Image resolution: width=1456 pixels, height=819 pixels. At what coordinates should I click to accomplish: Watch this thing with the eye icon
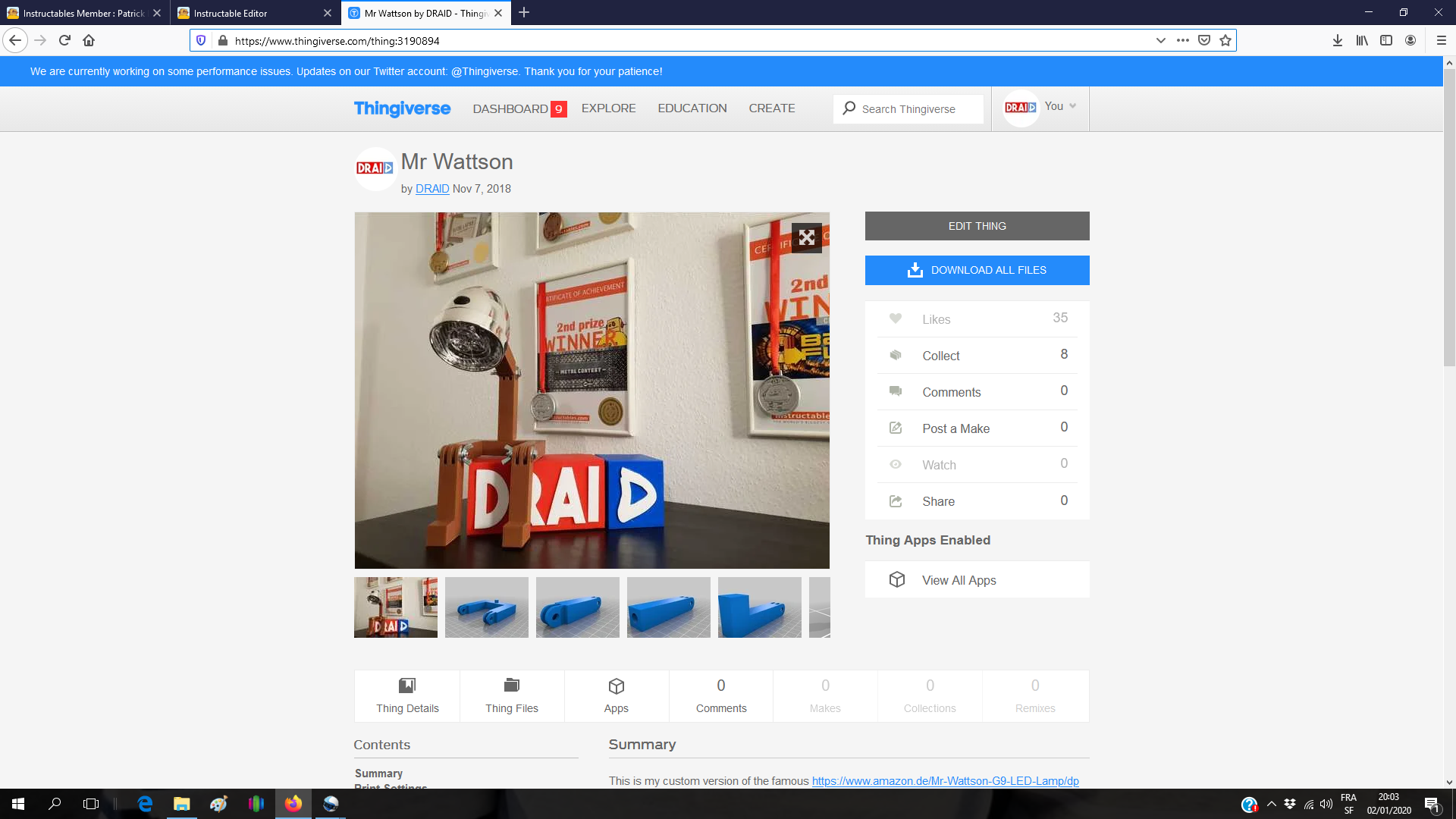(896, 464)
